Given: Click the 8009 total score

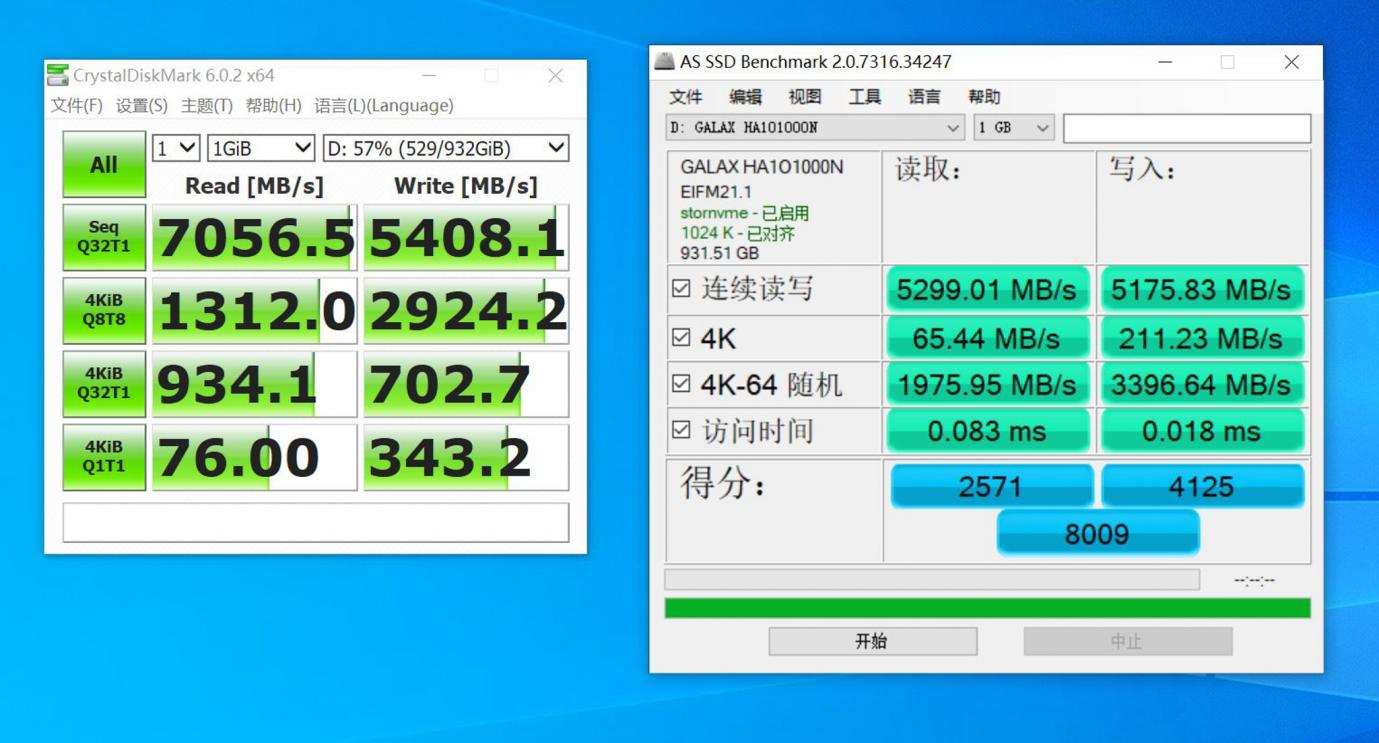Looking at the screenshot, I should tap(1097, 533).
